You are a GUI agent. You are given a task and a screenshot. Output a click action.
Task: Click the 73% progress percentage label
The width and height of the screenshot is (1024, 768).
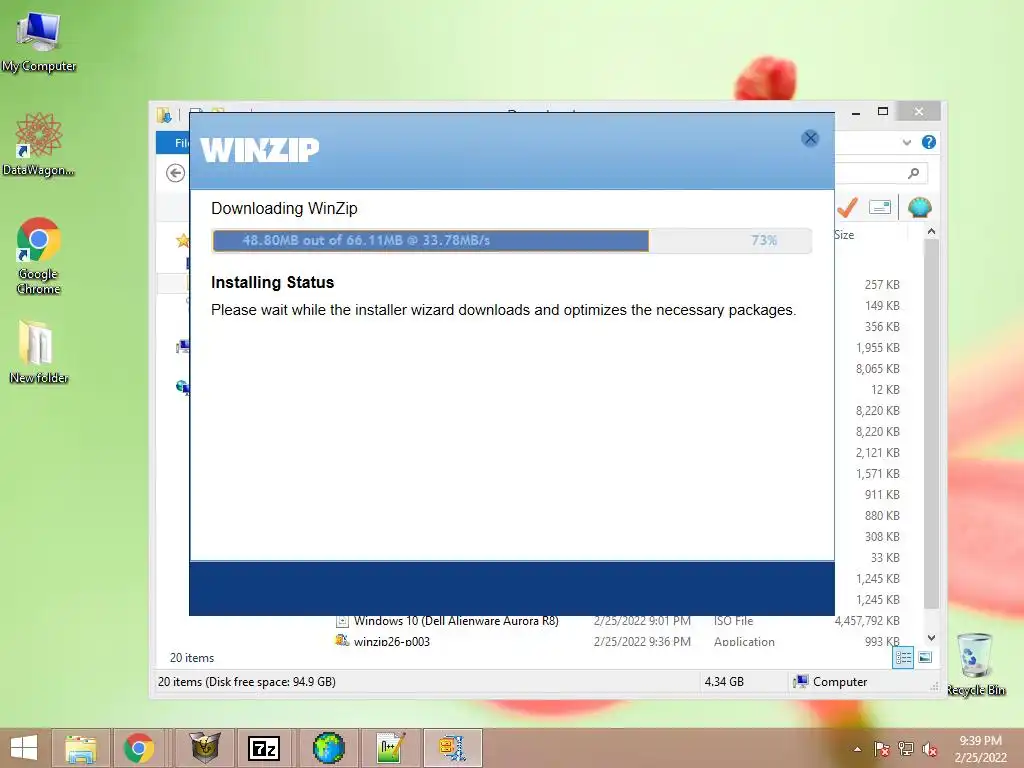(x=763, y=240)
